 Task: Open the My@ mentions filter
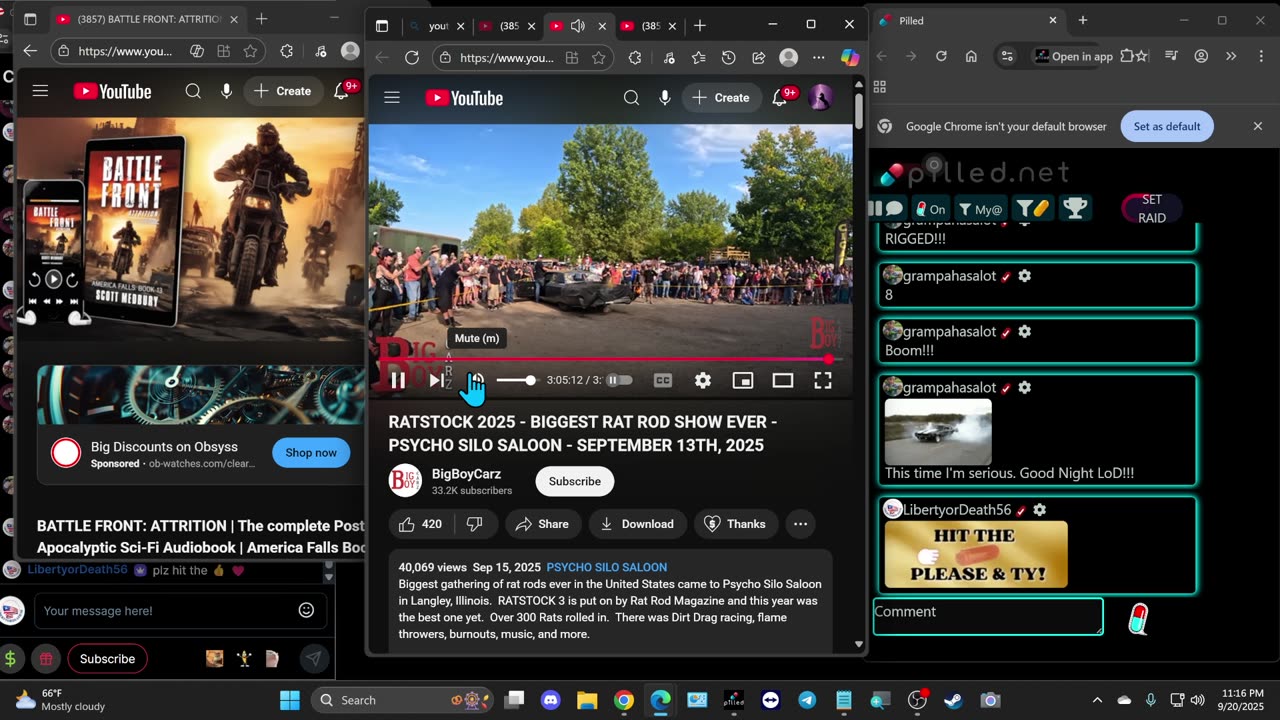click(x=980, y=209)
